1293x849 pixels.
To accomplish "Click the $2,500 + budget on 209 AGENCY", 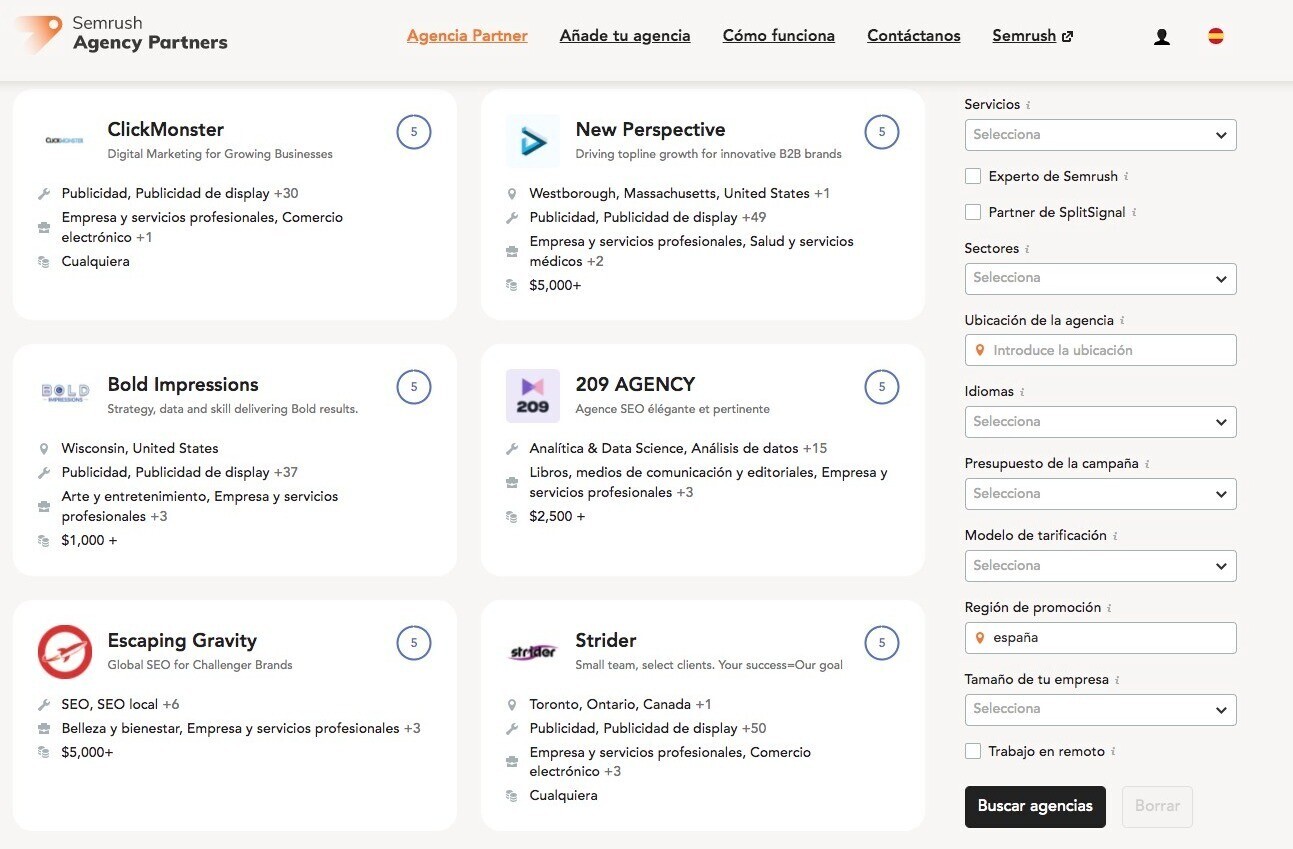I will pos(557,517).
